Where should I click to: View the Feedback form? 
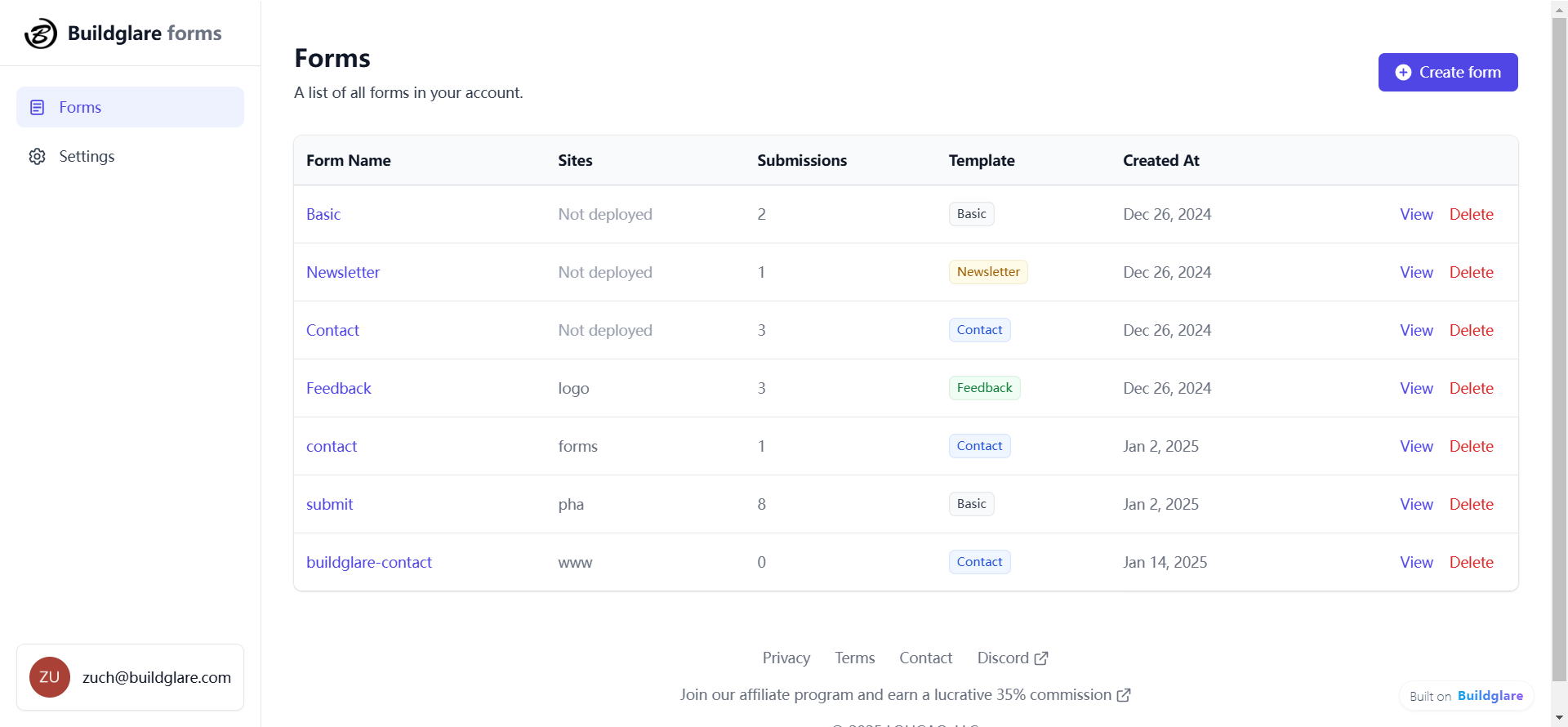click(x=1416, y=389)
